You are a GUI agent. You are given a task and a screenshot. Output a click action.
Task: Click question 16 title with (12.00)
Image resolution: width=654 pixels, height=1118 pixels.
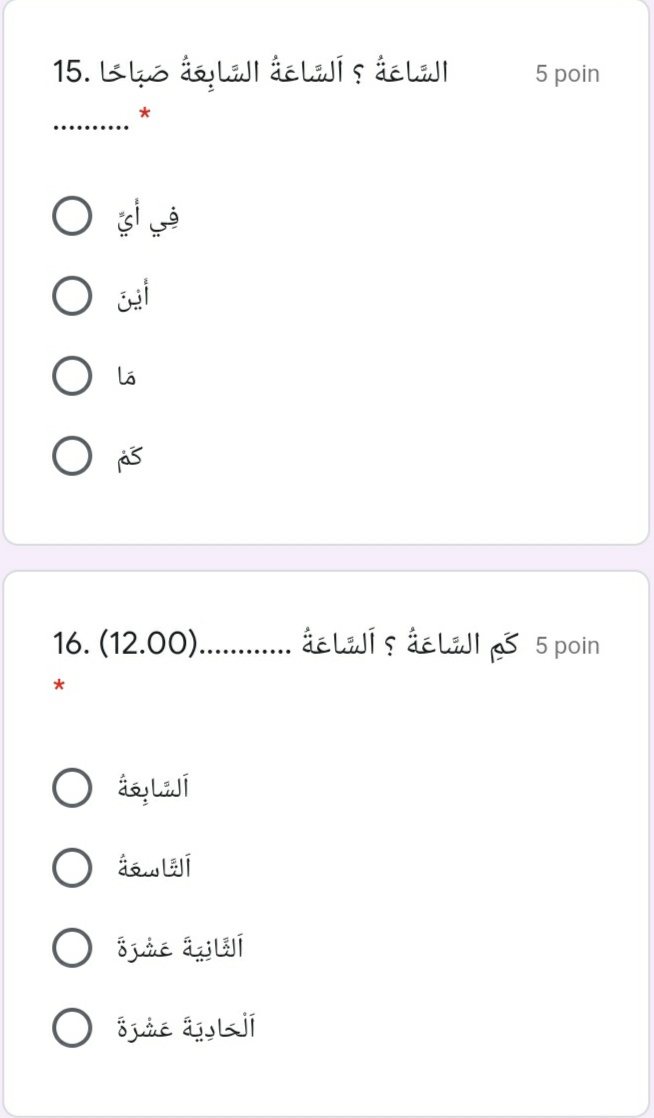(x=290, y=644)
